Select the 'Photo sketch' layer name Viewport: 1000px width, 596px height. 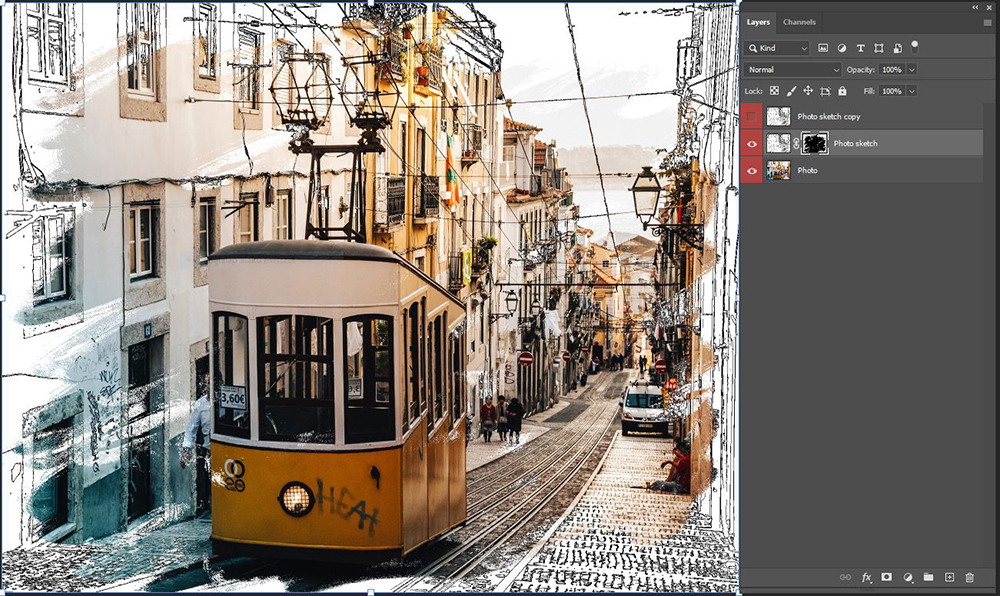tap(855, 143)
